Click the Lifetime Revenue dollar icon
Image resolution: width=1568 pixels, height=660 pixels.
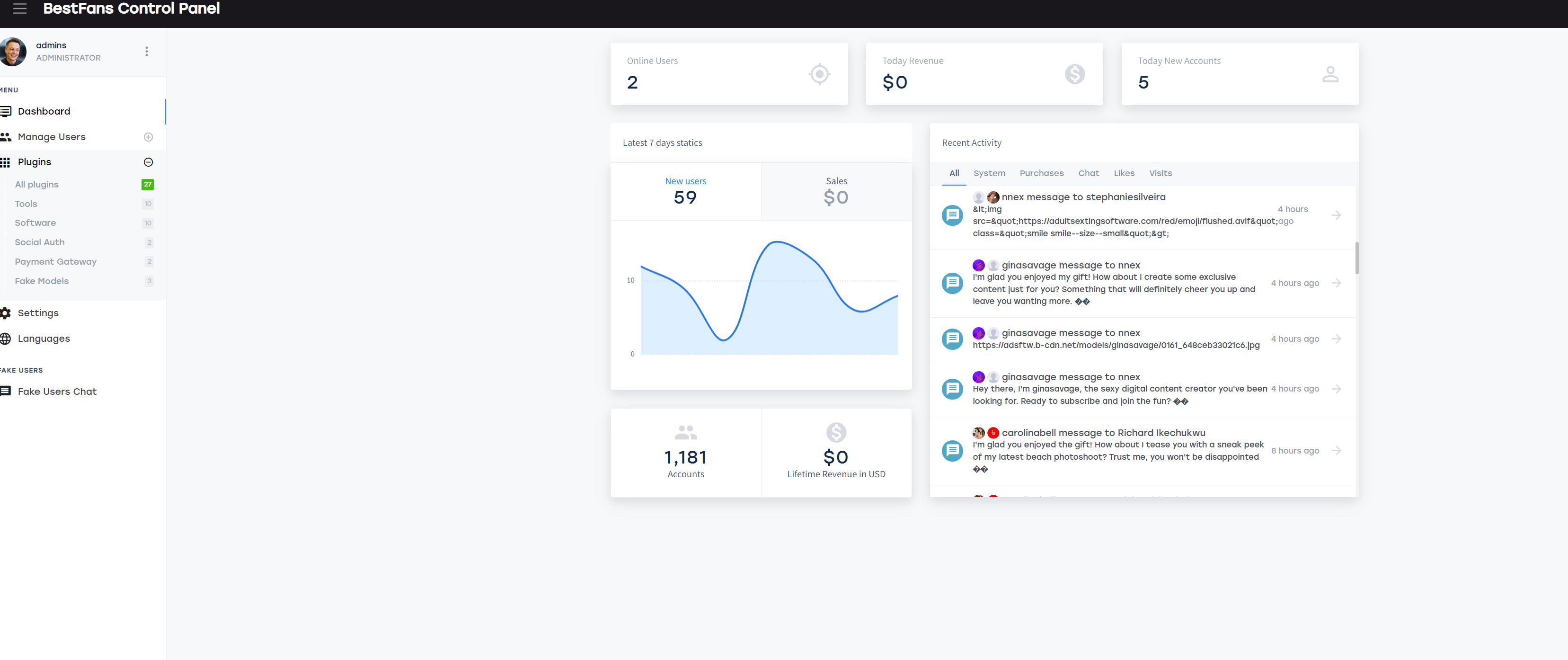pos(836,432)
